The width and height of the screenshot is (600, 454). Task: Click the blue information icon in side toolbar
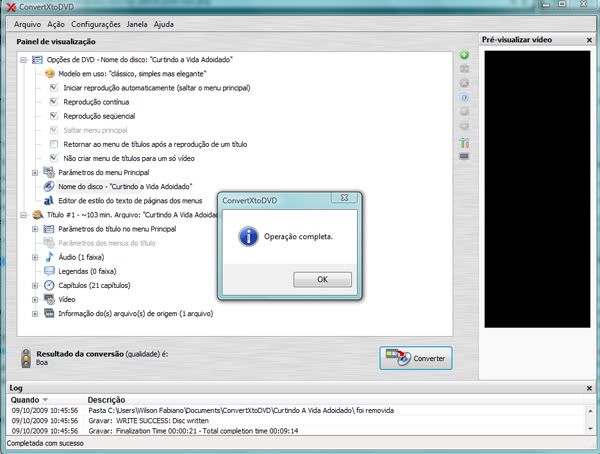(464, 98)
